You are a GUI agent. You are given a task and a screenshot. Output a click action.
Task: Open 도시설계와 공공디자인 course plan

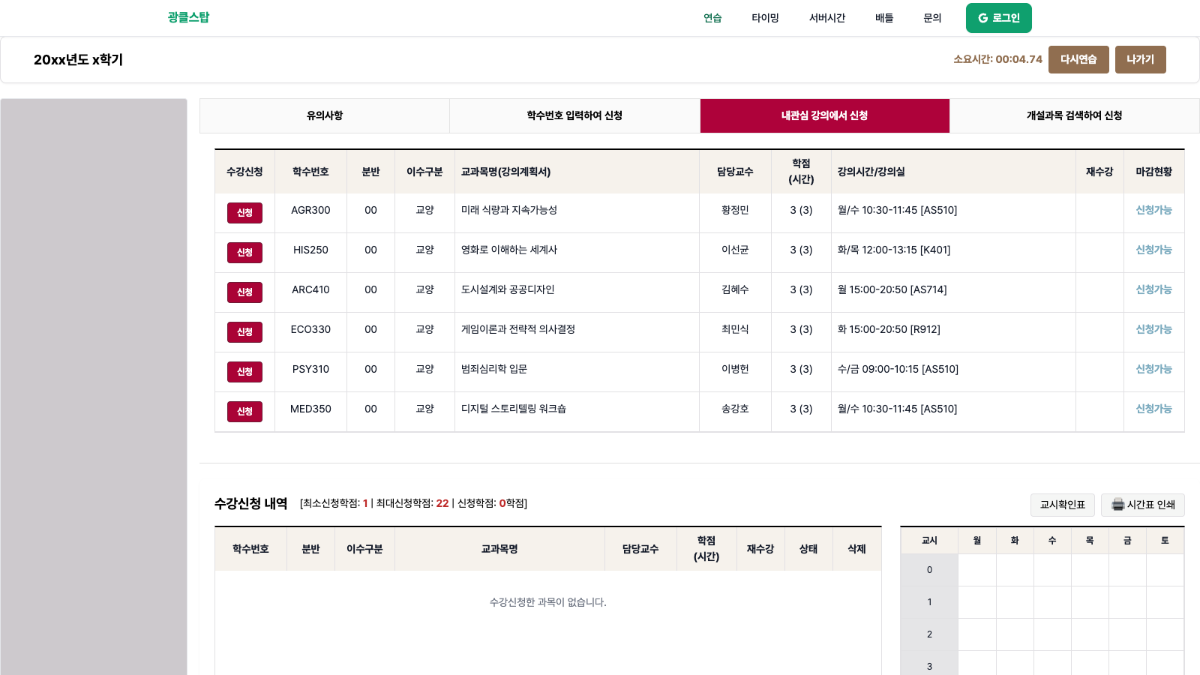point(507,290)
